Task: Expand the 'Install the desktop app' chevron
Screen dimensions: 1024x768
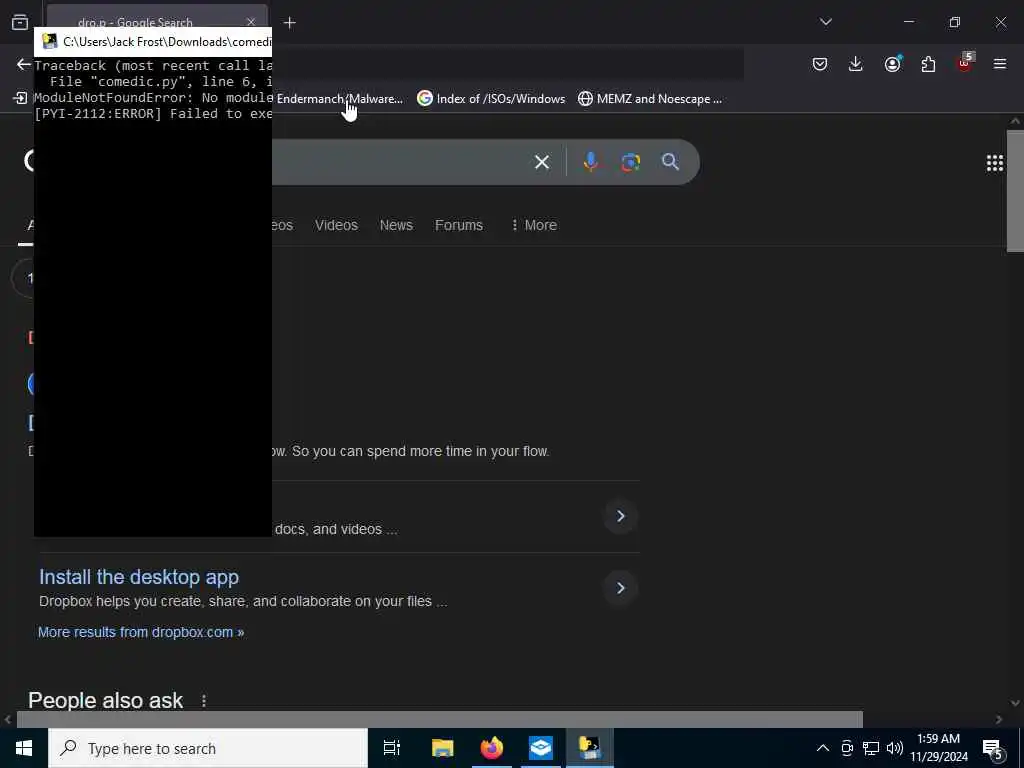Action: click(620, 588)
